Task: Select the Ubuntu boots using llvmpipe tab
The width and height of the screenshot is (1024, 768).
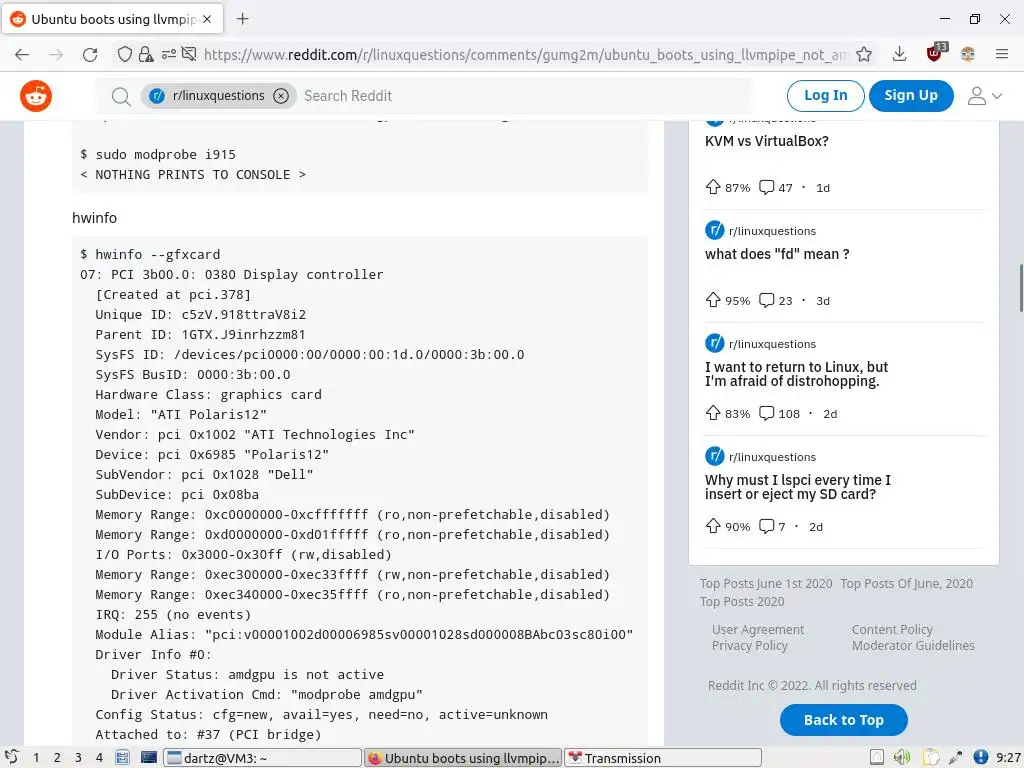Action: [x=112, y=19]
